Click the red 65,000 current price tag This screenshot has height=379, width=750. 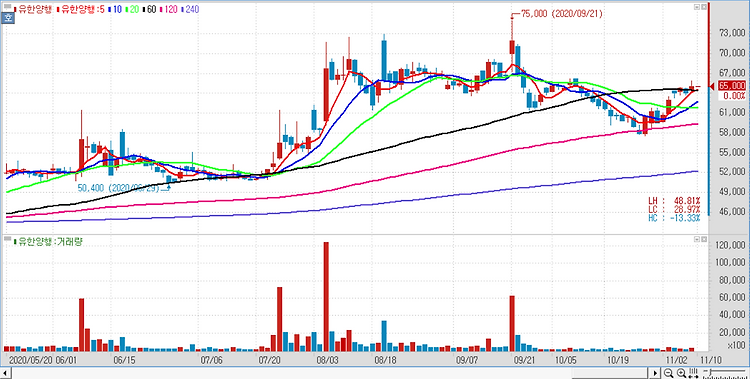point(732,86)
